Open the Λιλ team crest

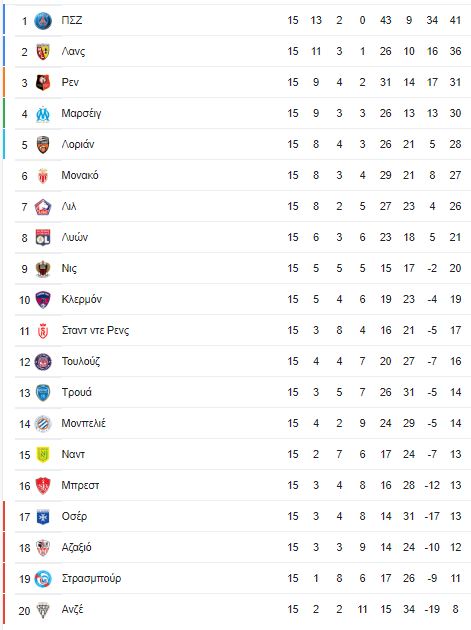tap(43, 207)
